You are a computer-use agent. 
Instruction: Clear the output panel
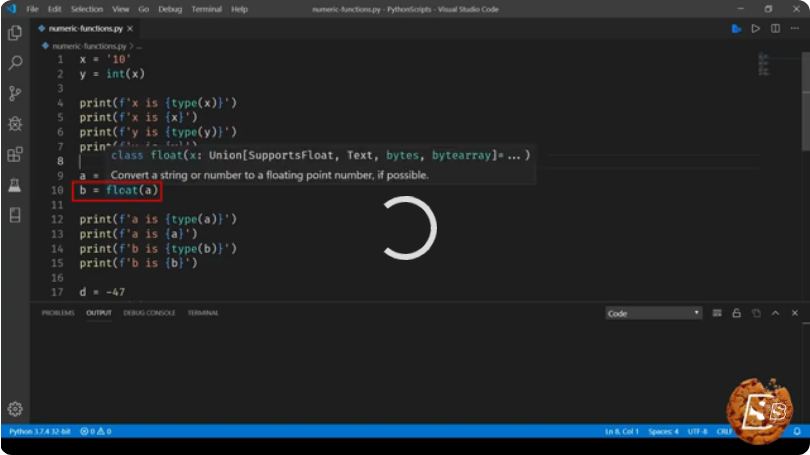click(x=717, y=313)
